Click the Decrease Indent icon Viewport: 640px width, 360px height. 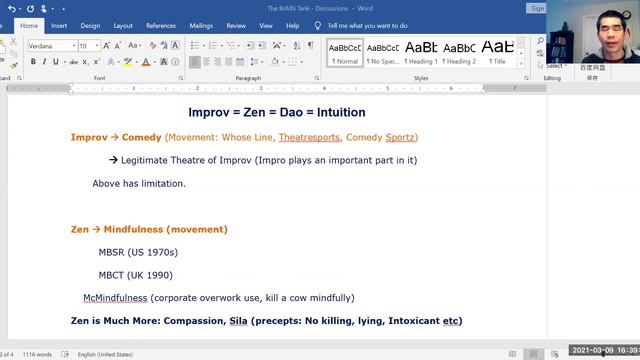coord(250,46)
